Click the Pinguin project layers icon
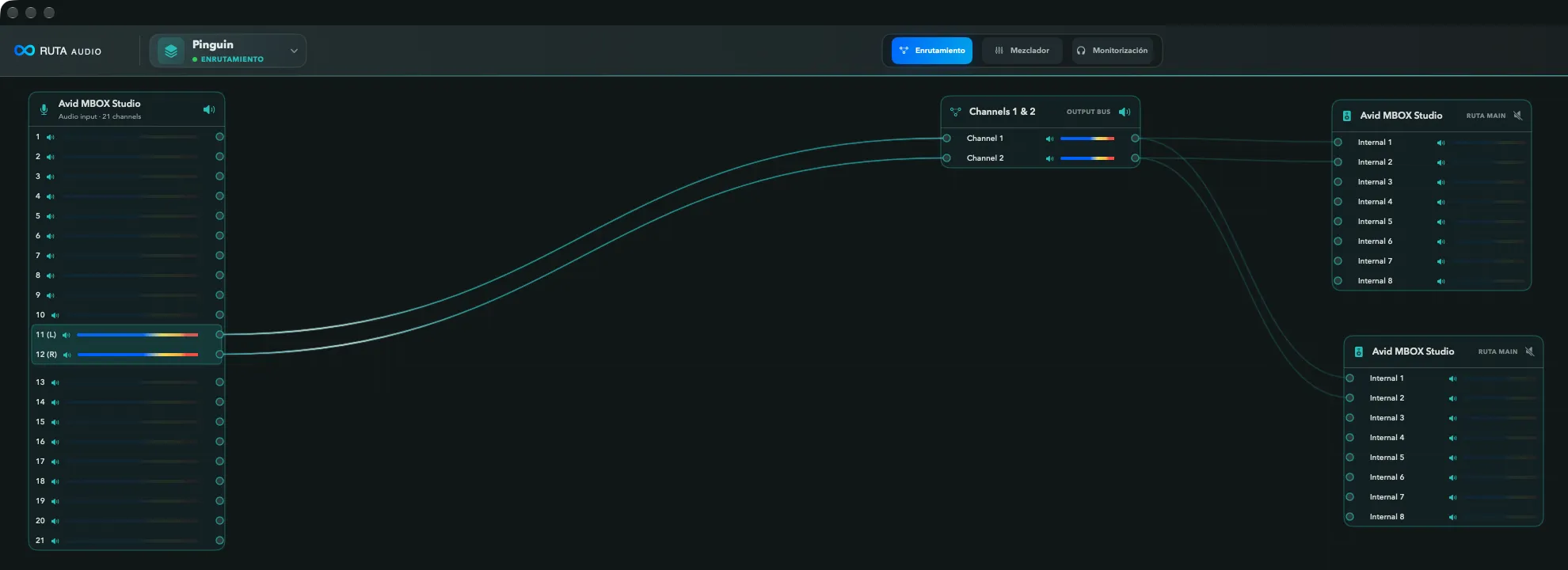The width and height of the screenshot is (1568, 570). coord(171,51)
